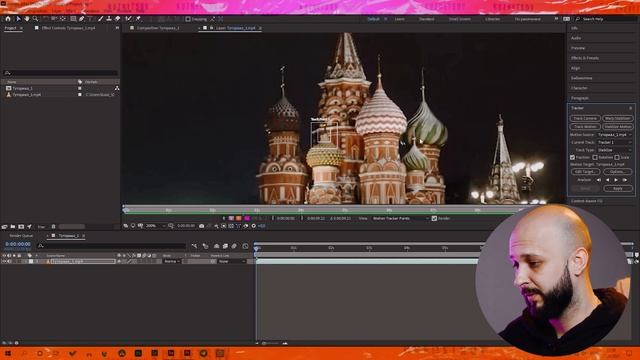Select the Type text tool
The image size is (640, 360).
(90, 19)
